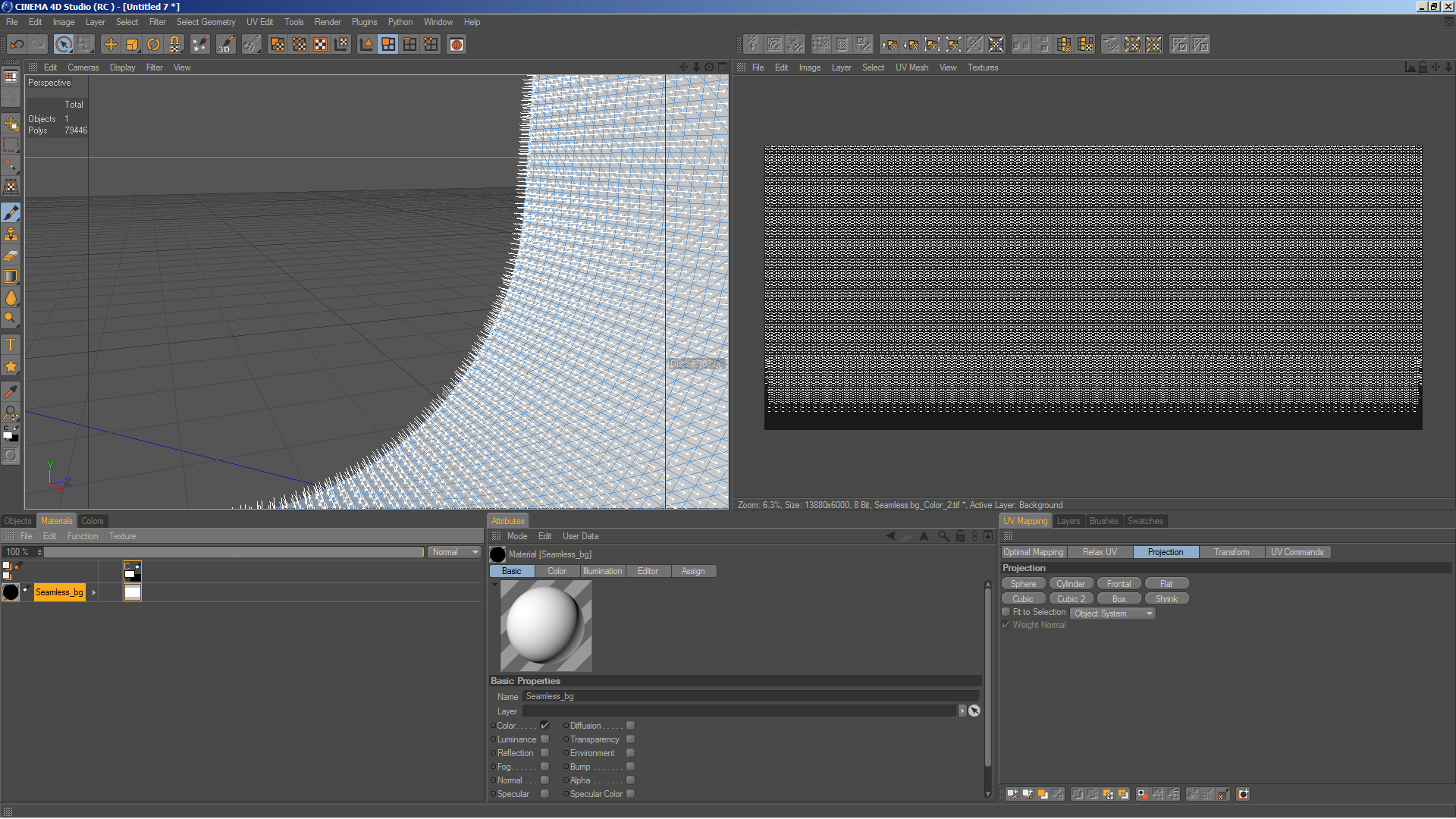Select the Clone stamp tool
The width and height of the screenshot is (1456, 819).
coord(11,234)
